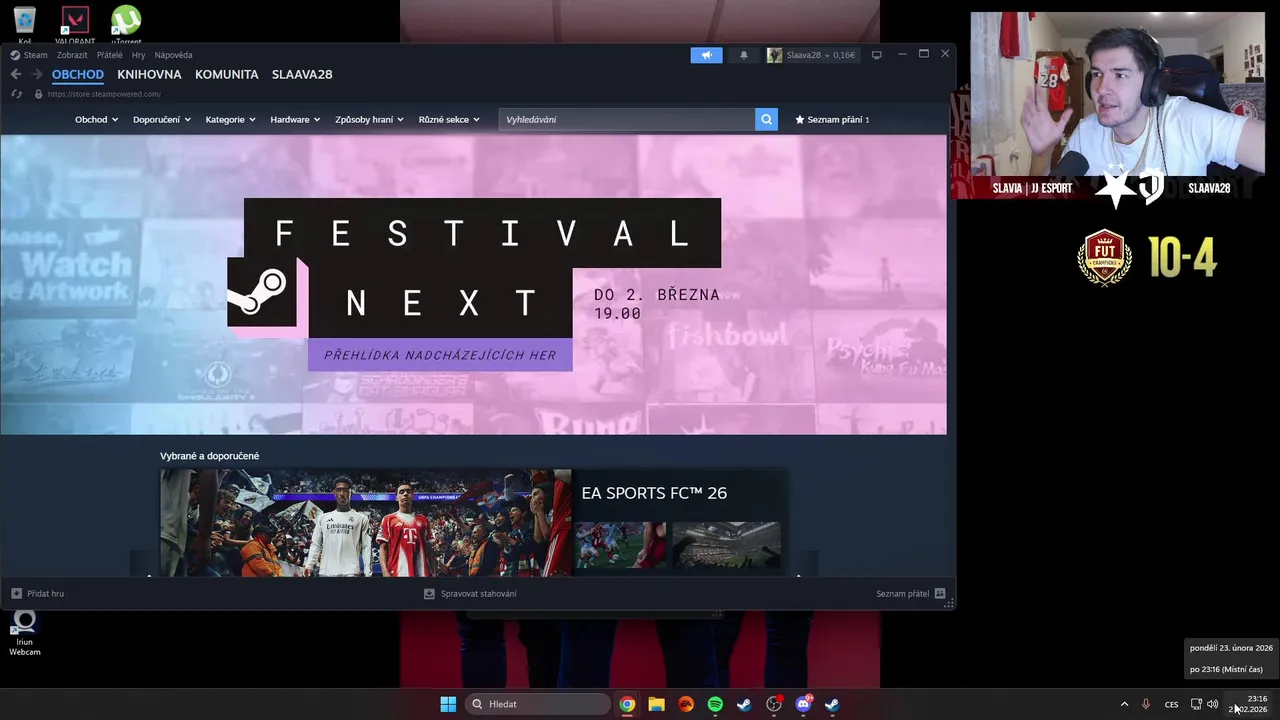
Task: Open the Steam menu in the menu bar
Action: coord(35,55)
